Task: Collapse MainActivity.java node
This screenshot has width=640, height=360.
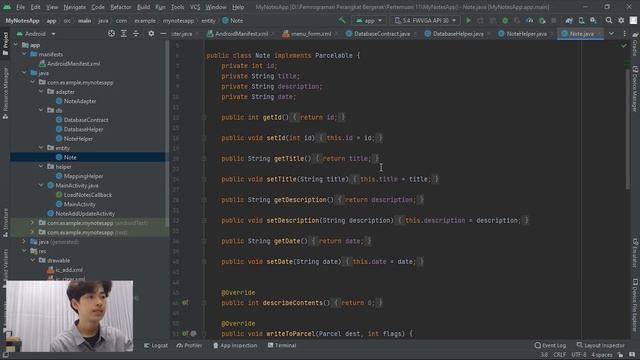Action: pyautogui.click(x=41, y=185)
